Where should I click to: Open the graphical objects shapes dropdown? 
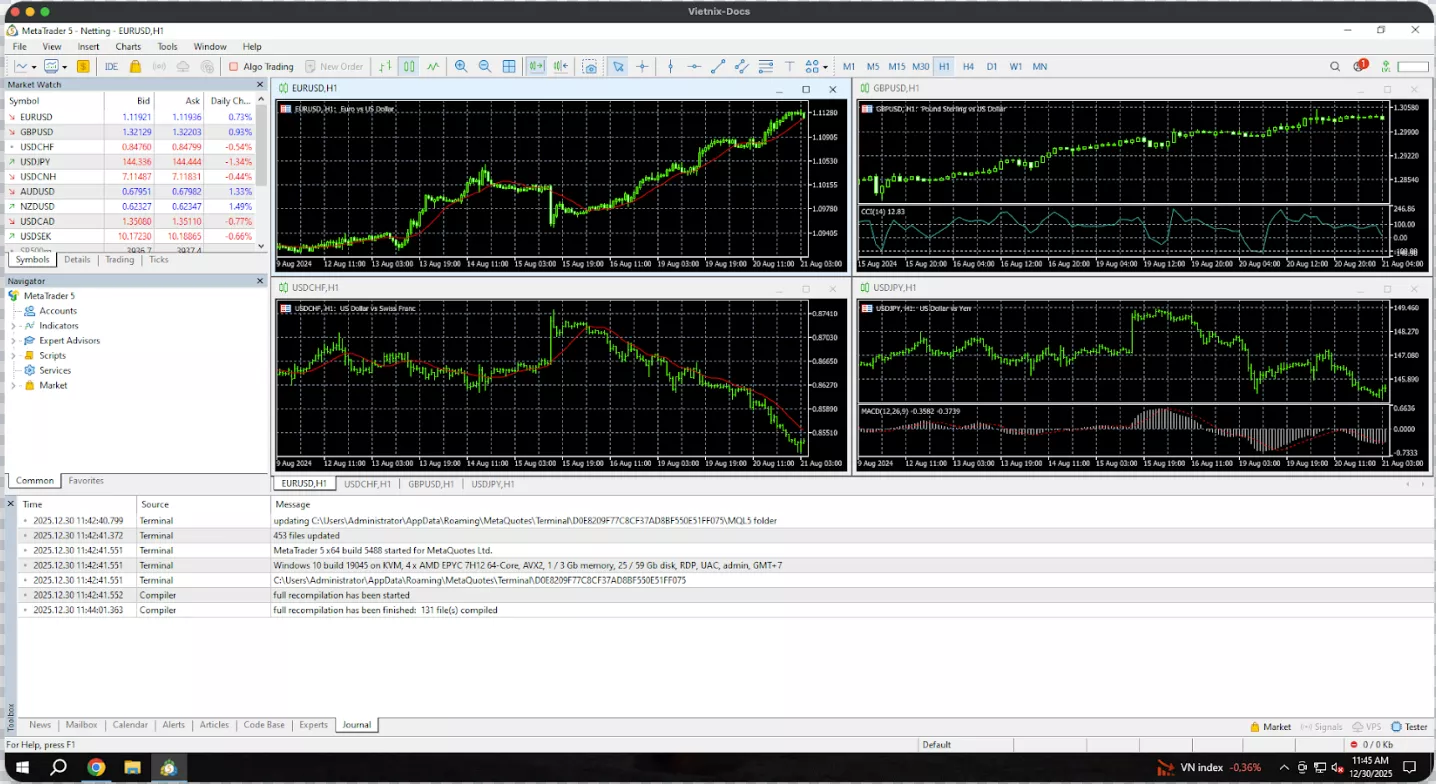tap(816, 67)
